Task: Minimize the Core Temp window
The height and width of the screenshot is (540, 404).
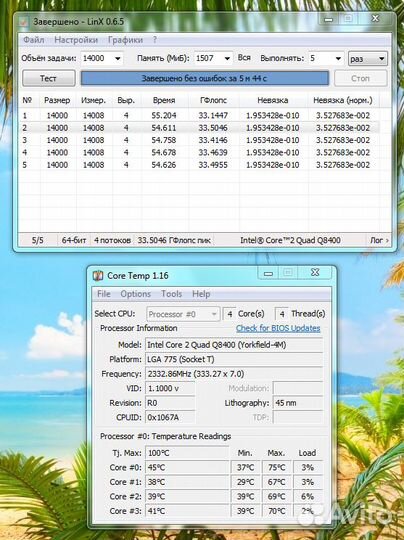Action: (269, 273)
